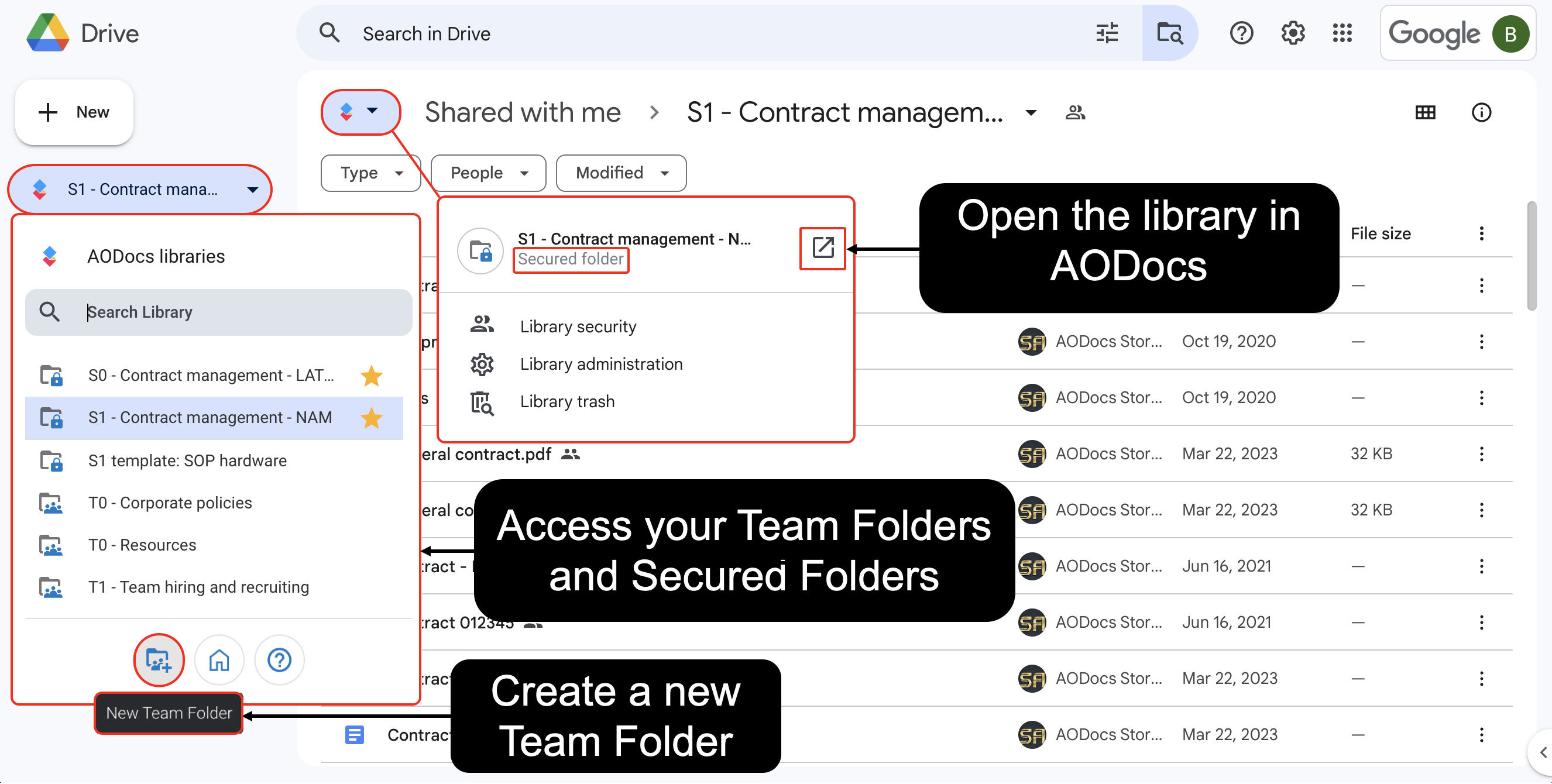Viewport: 1552px width, 784px height.
Task: Open the Help question mark icon
Action: tap(1241, 33)
